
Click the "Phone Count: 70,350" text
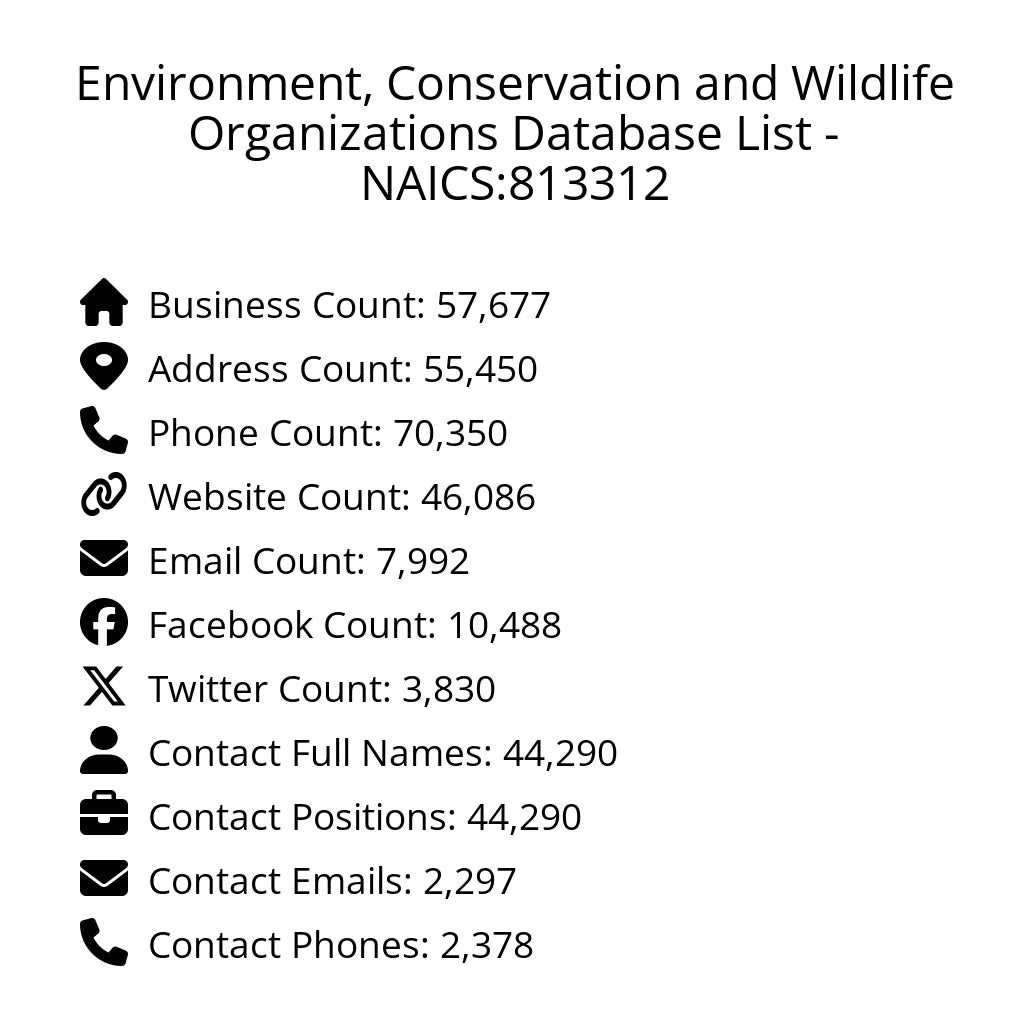click(x=328, y=433)
